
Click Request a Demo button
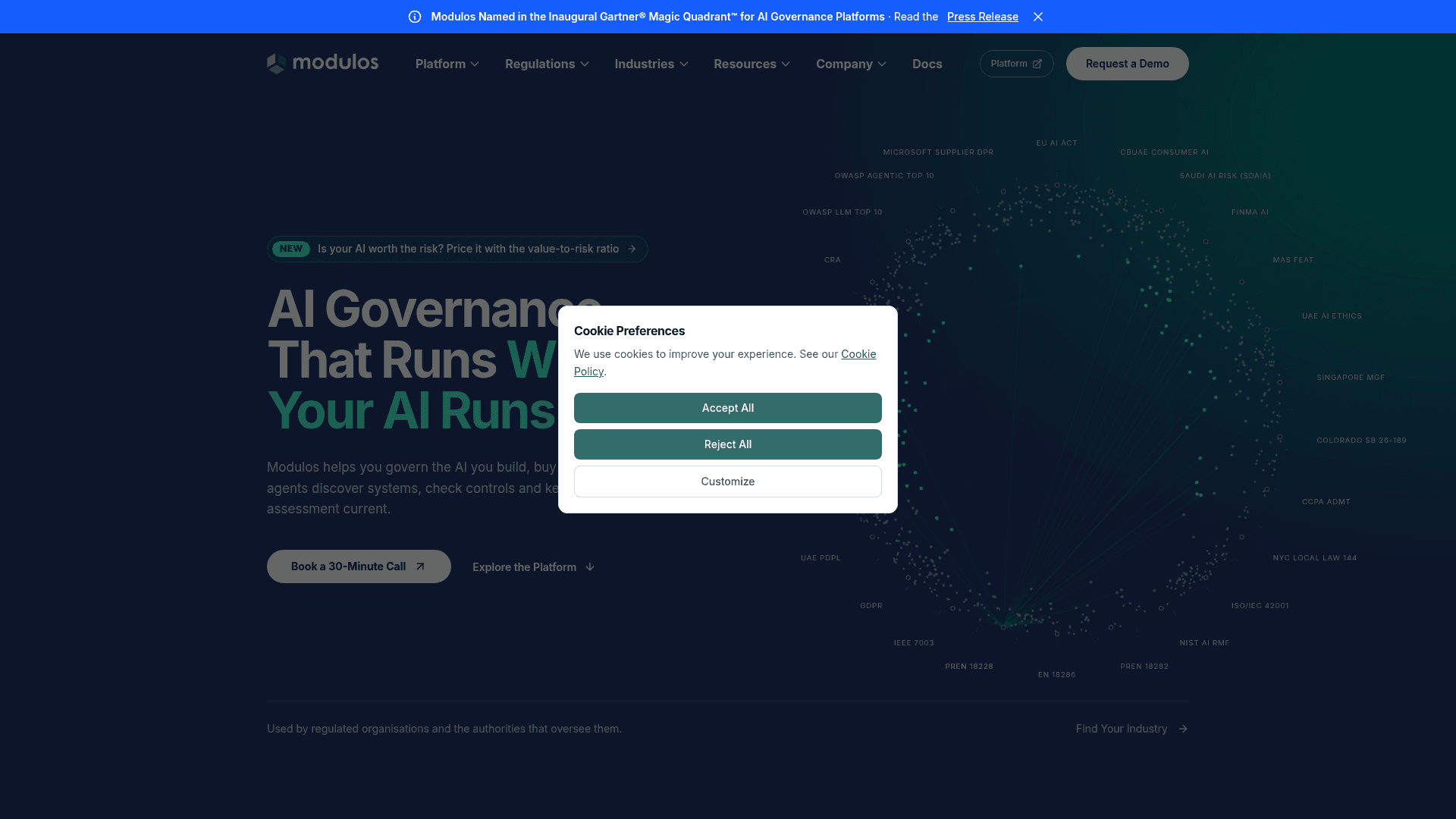[x=1127, y=64]
